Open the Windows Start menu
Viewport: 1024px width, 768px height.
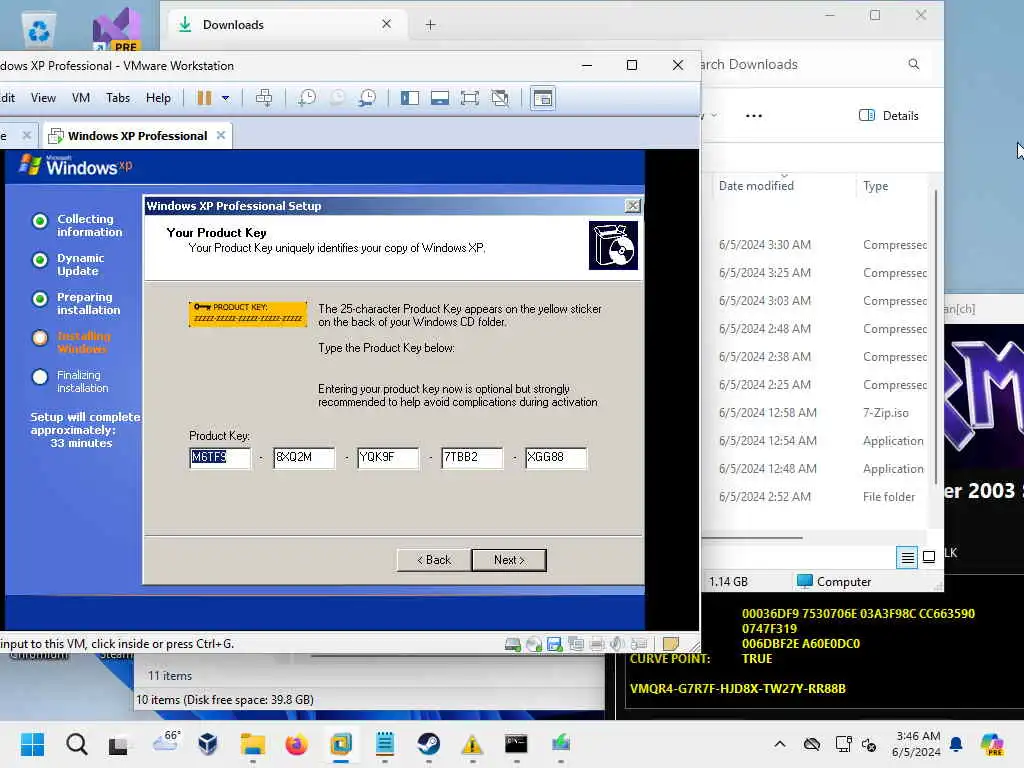coord(32,744)
